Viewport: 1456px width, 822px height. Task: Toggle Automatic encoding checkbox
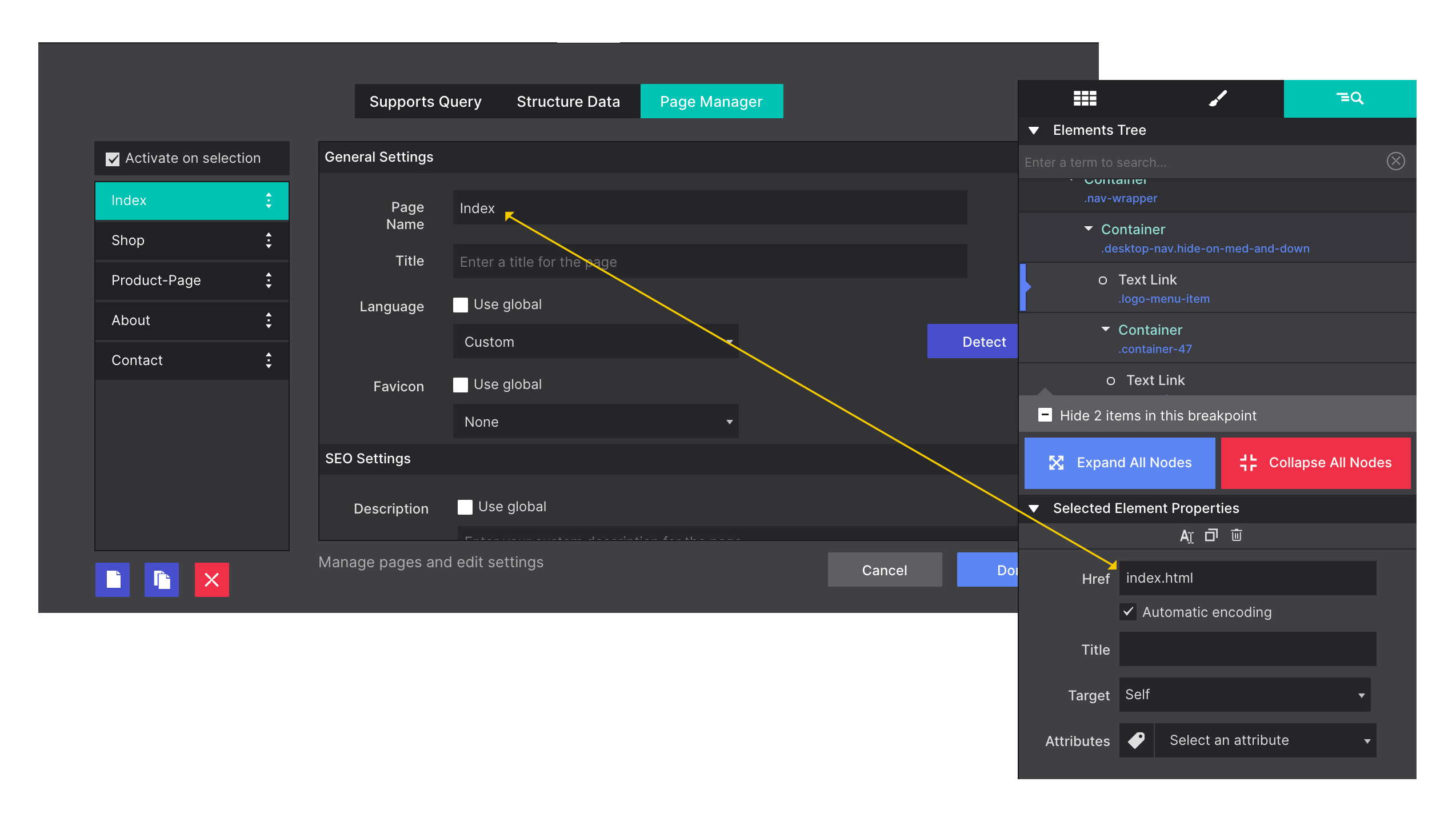tap(1127, 612)
